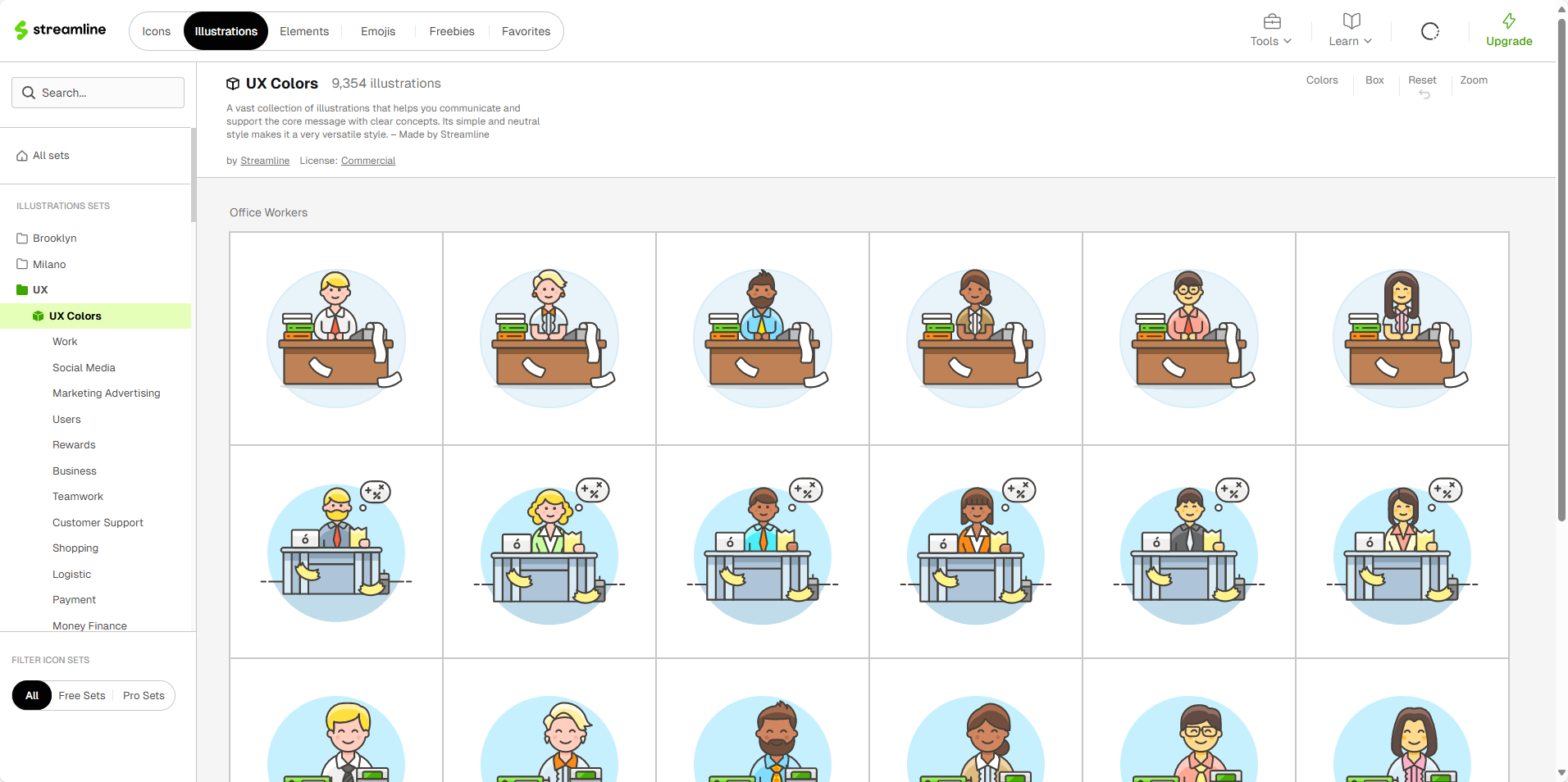
Task: Open the Users category
Action: (66, 420)
